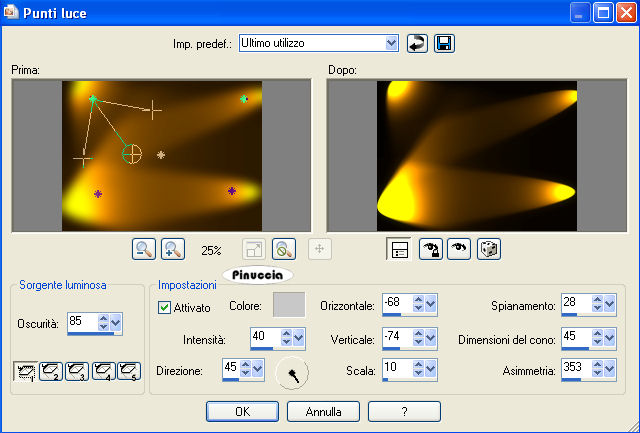Click the Annulla button
This screenshot has width=640, height=433.
click(323, 411)
